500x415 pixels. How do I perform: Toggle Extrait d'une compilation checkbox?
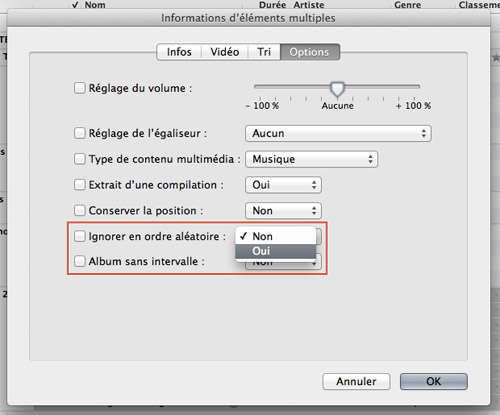(x=79, y=185)
